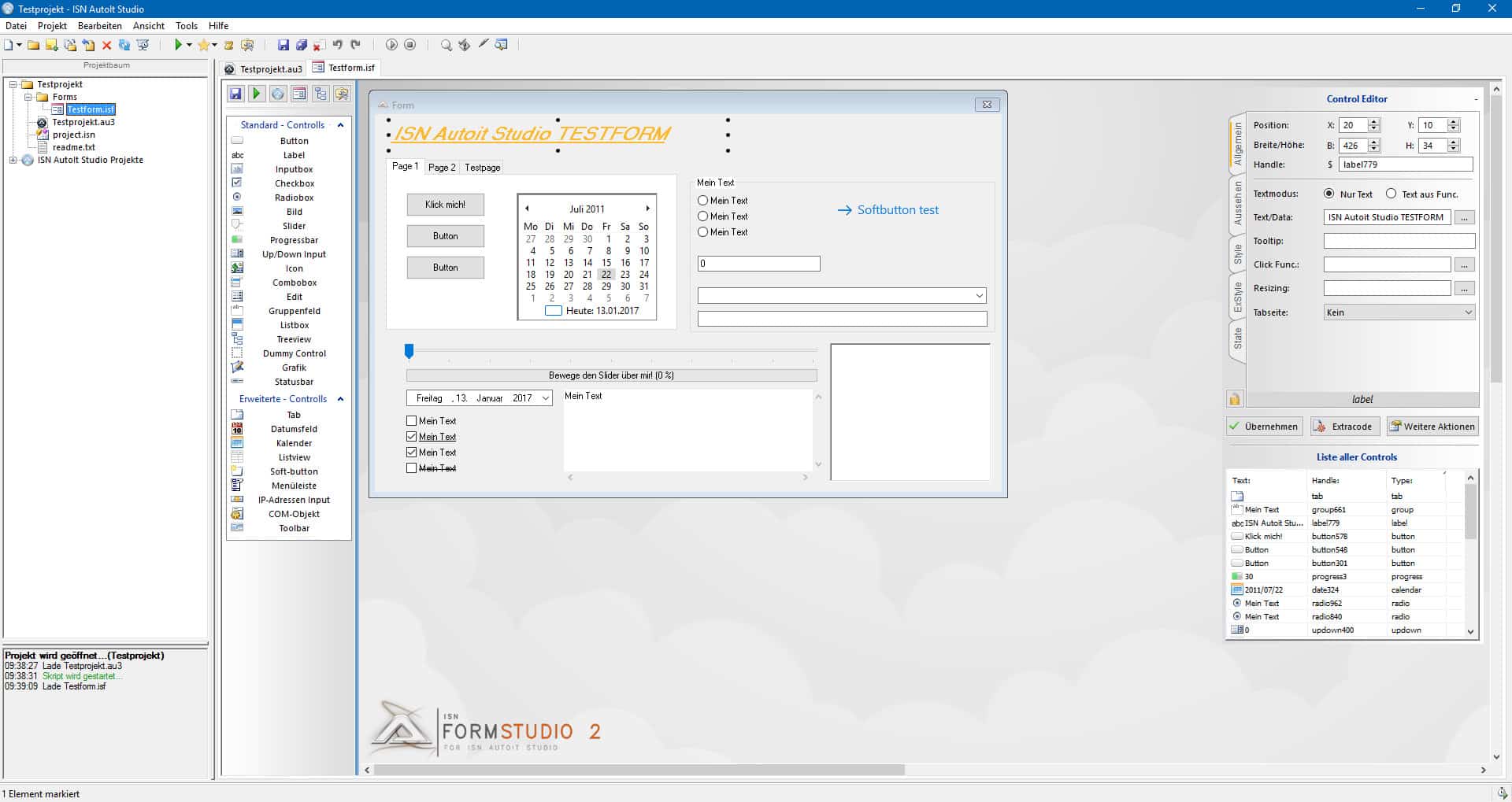Tick the first 'Mein Text' checkbox
Viewport: 1512px width, 802px height.
coord(411,421)
